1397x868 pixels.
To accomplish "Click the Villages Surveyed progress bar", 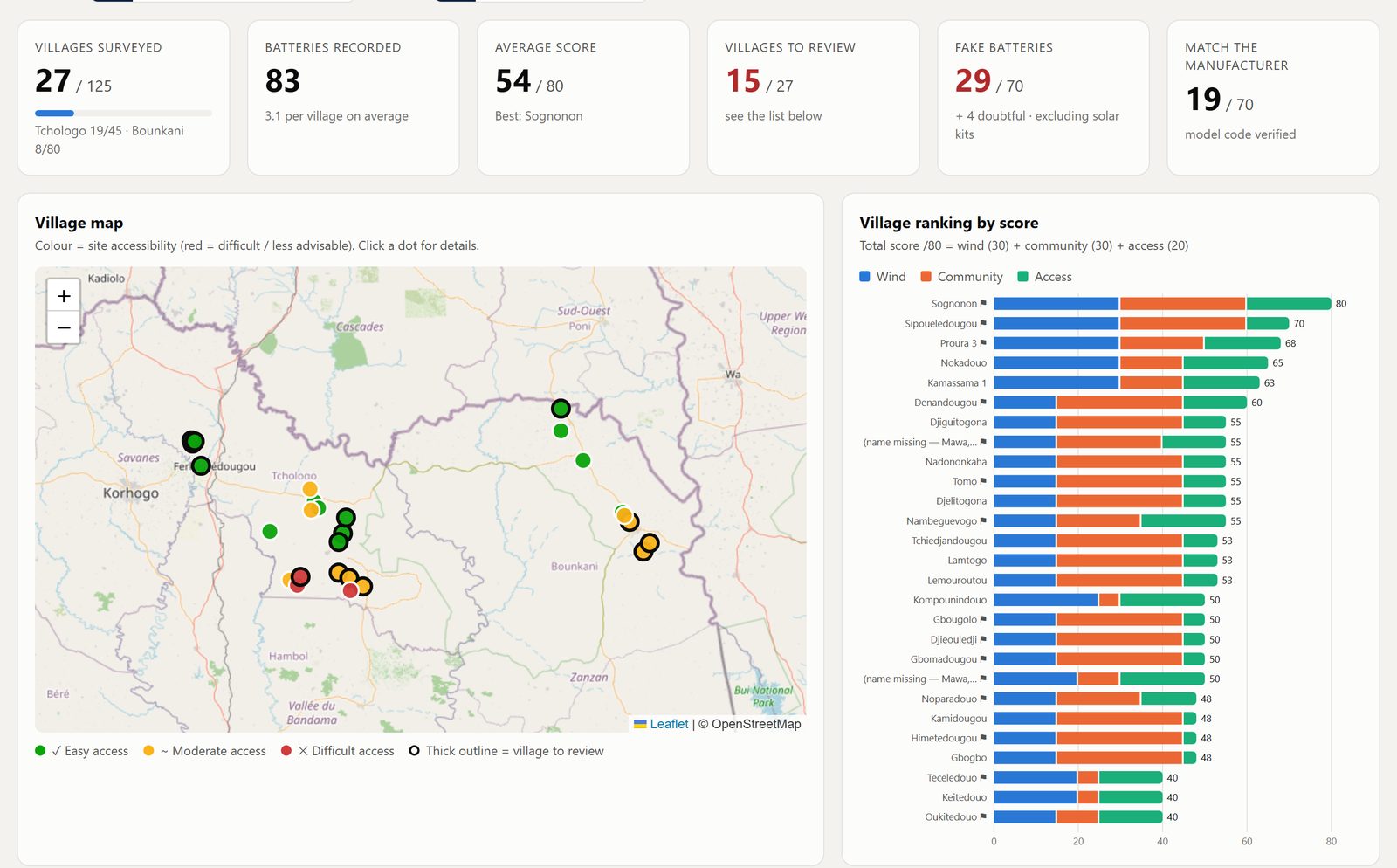I will (x=123, y=113).
